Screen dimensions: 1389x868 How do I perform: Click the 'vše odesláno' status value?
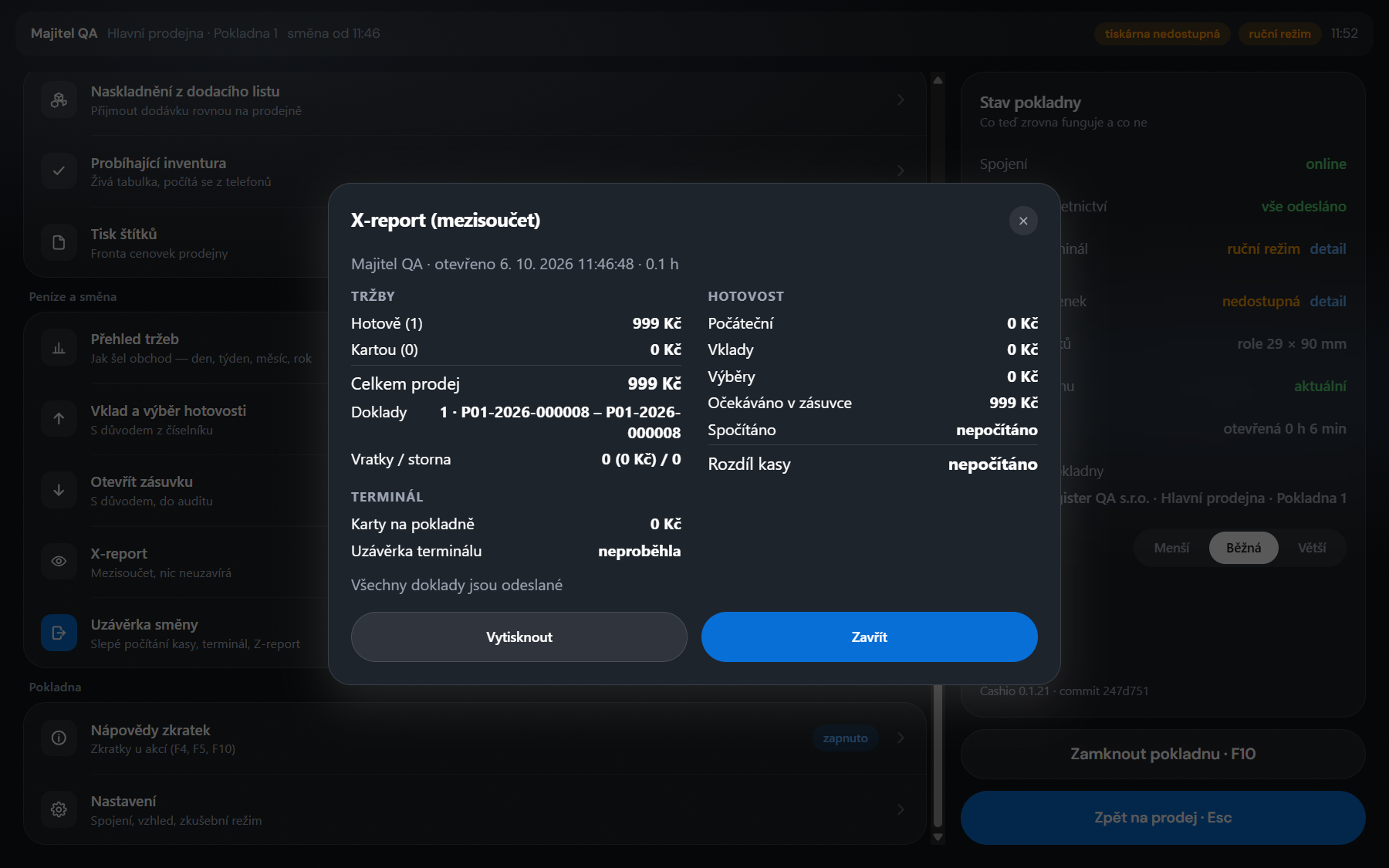click(1303, 207)
